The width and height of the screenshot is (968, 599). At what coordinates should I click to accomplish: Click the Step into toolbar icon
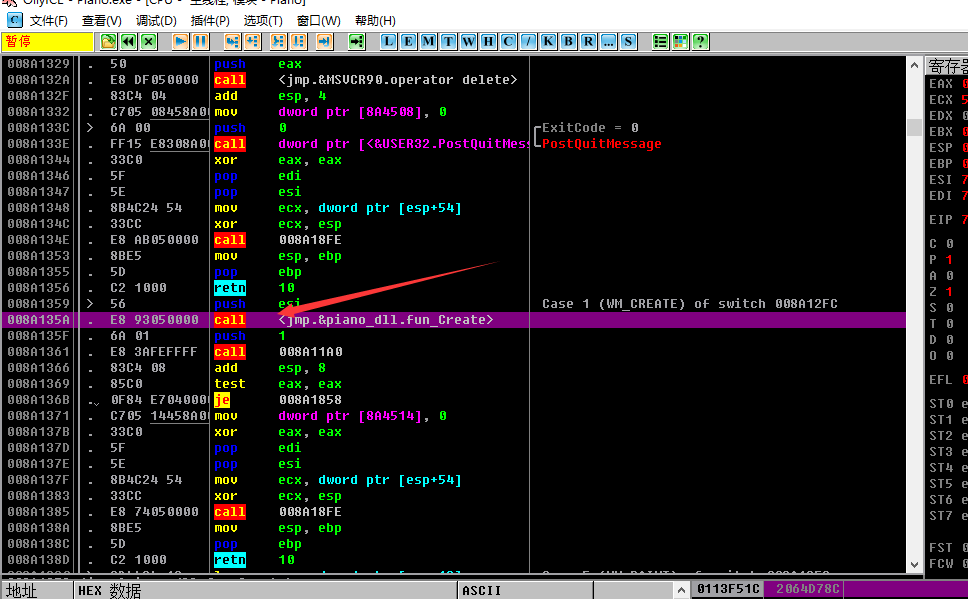pyautogui.click(x=232, y=41)
